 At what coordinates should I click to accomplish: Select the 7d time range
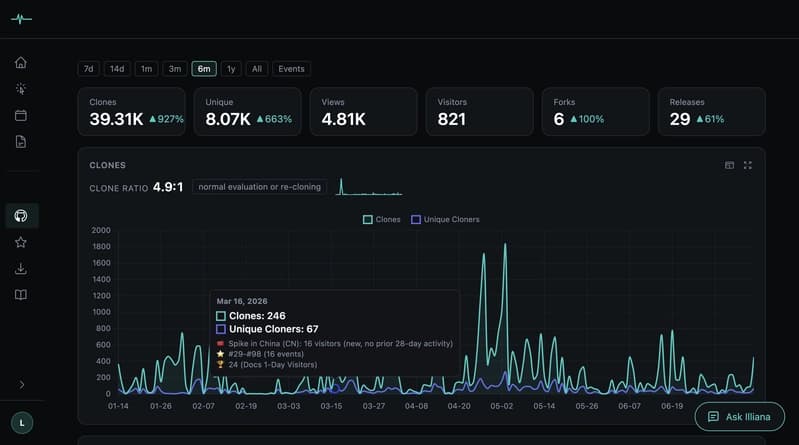[89, 69]
